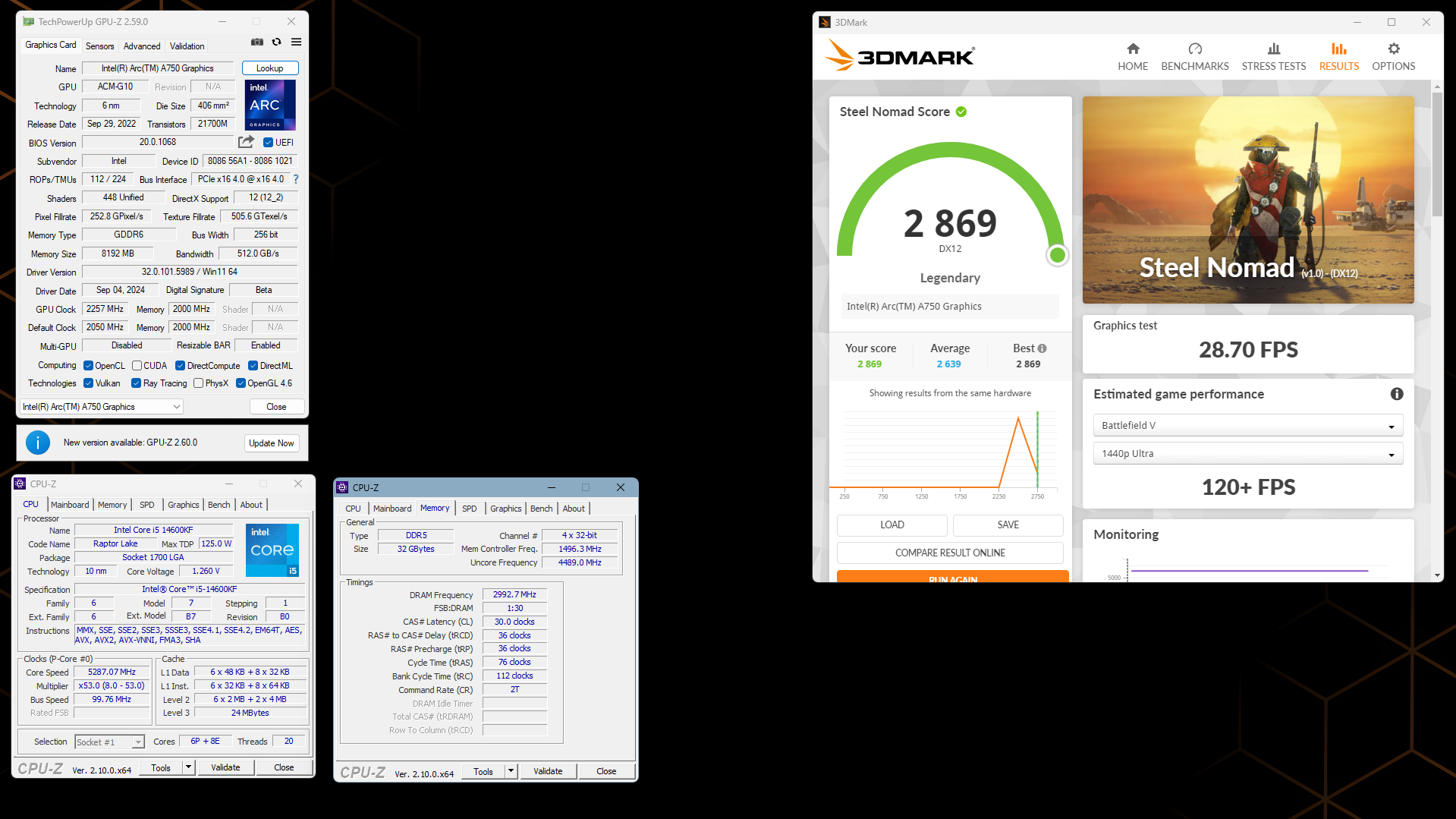Open the Battlefield V game dropdown
1456x819 pixels.
pos(1248,426)
